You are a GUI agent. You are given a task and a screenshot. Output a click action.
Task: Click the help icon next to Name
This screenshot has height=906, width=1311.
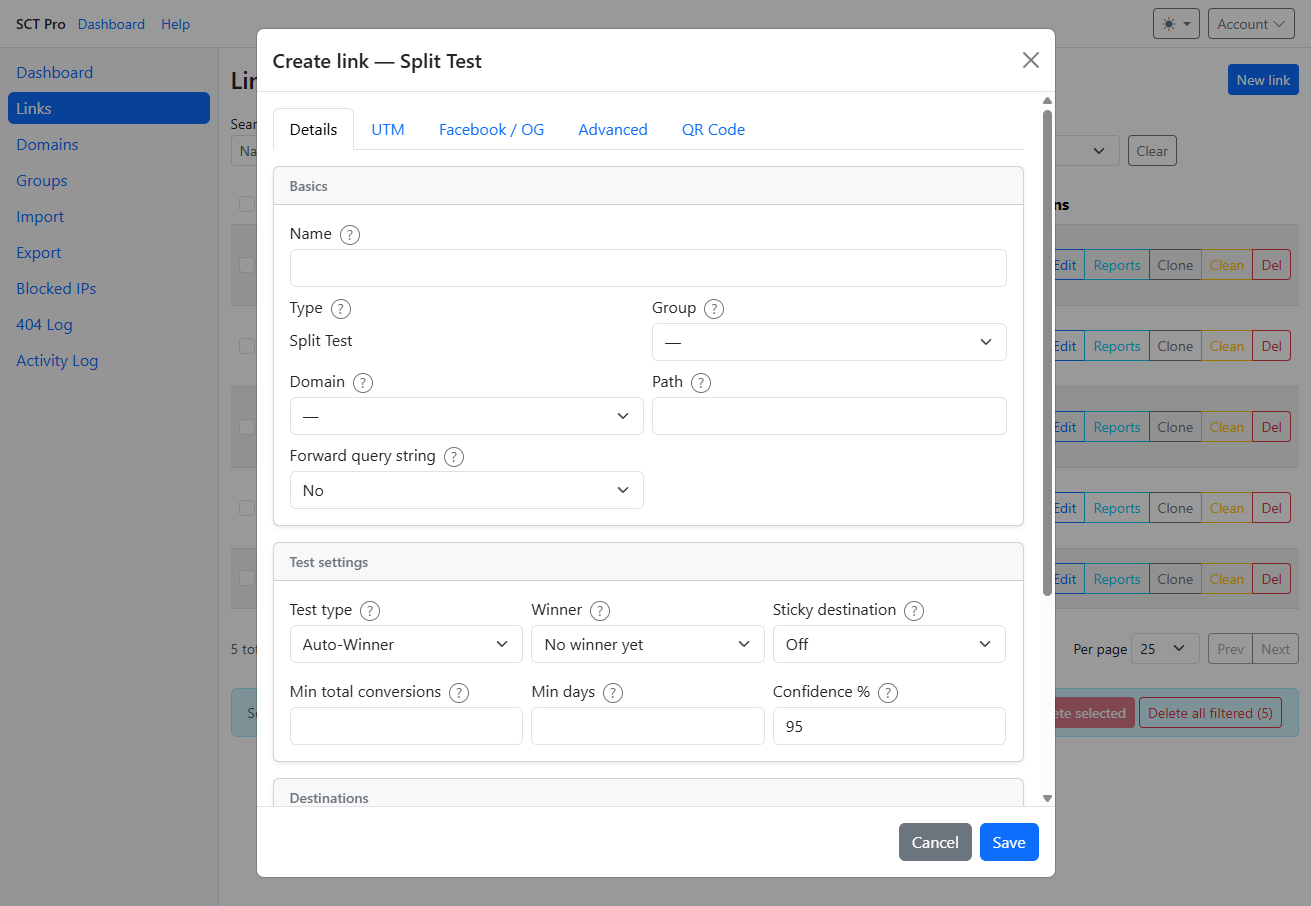350,235
